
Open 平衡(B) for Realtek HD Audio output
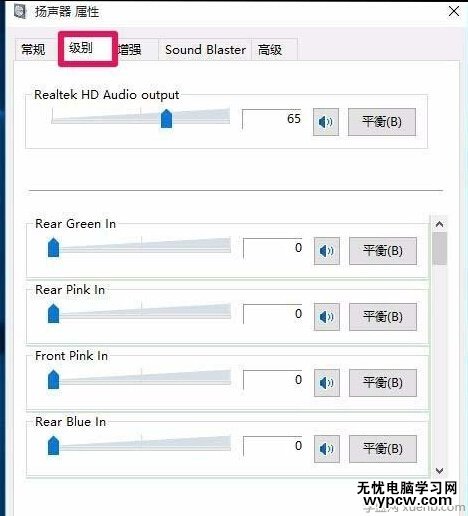pos(382,122)
